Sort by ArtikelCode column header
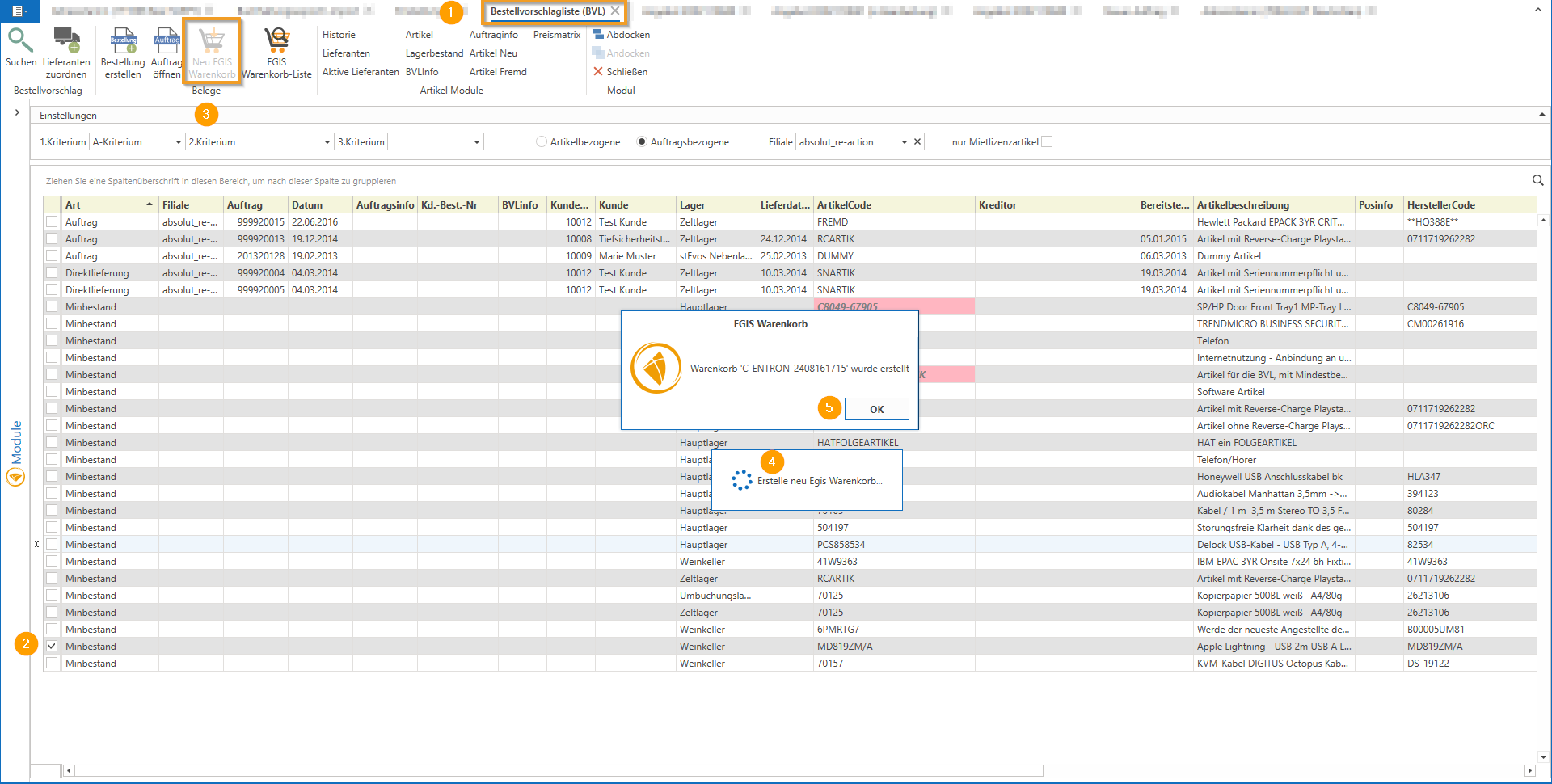Image resolution: width=1552 pixels, height=784 pixels. pyautogui.click(x=844, y=205)
